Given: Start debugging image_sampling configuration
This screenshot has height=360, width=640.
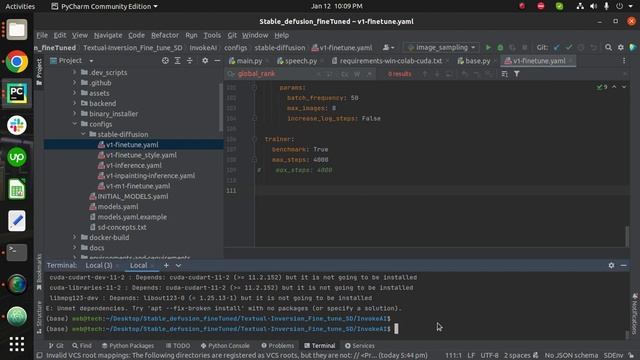Looking at the screenshot, I should click(500, 47).
